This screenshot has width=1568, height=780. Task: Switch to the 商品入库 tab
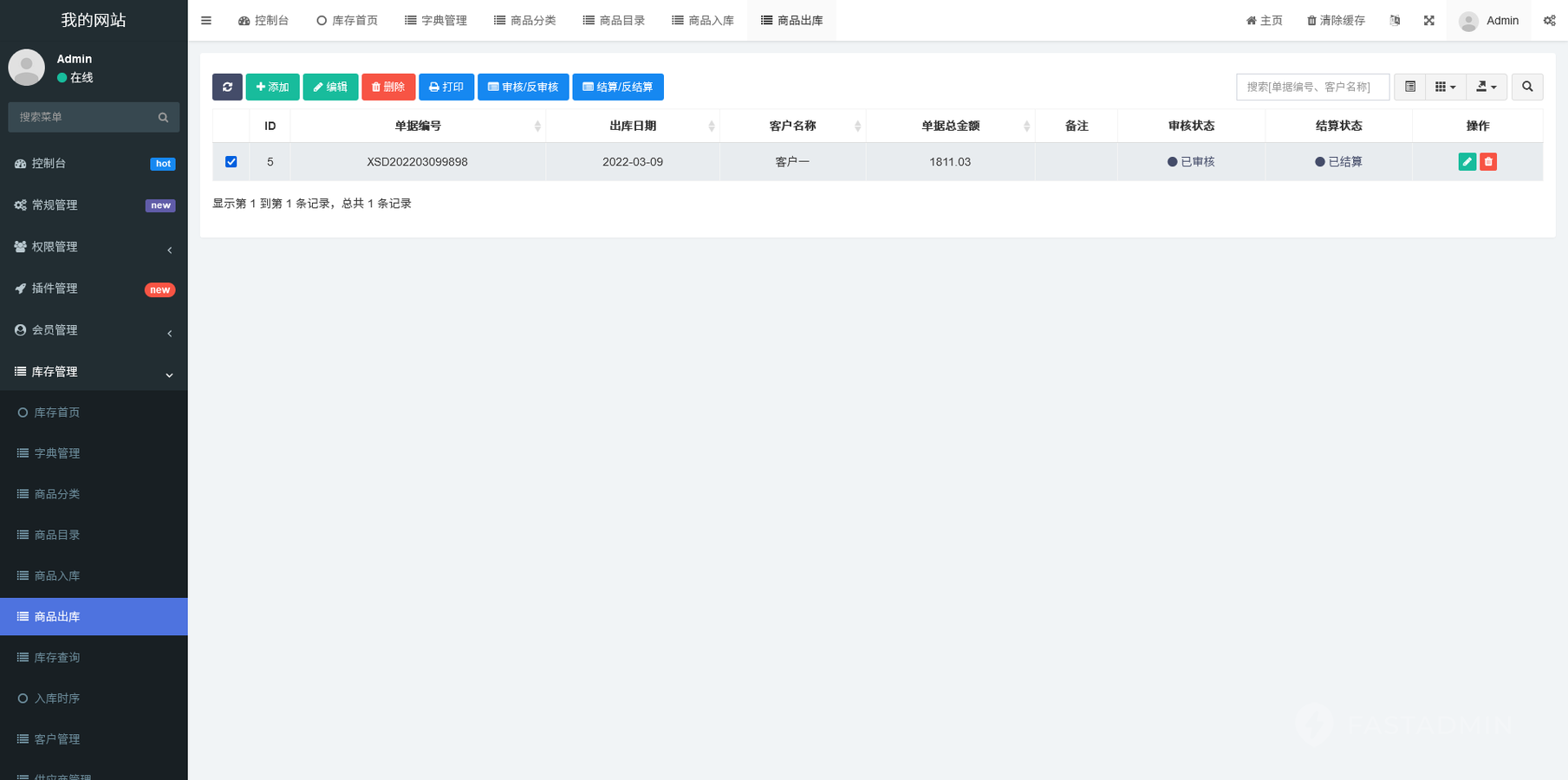click(x=703, y=21)
